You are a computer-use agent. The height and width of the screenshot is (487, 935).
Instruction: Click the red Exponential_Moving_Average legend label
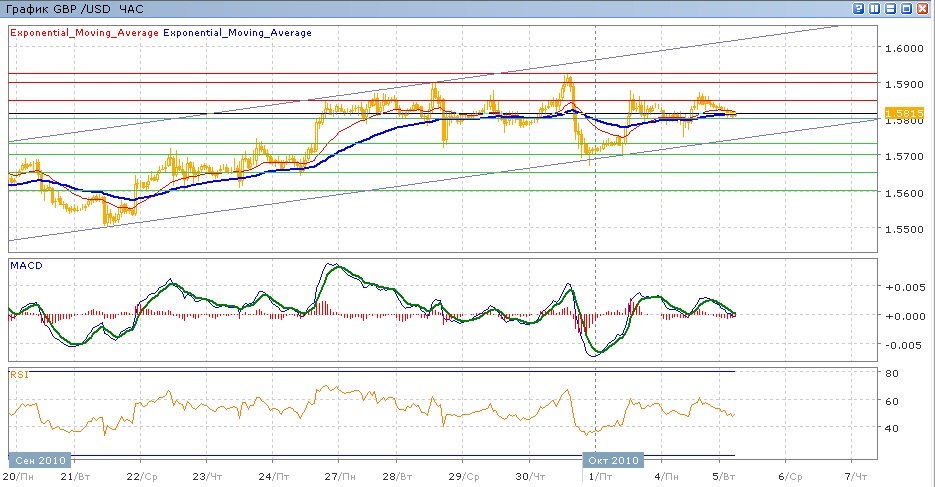pyautogui.click(x=84, y=33)
